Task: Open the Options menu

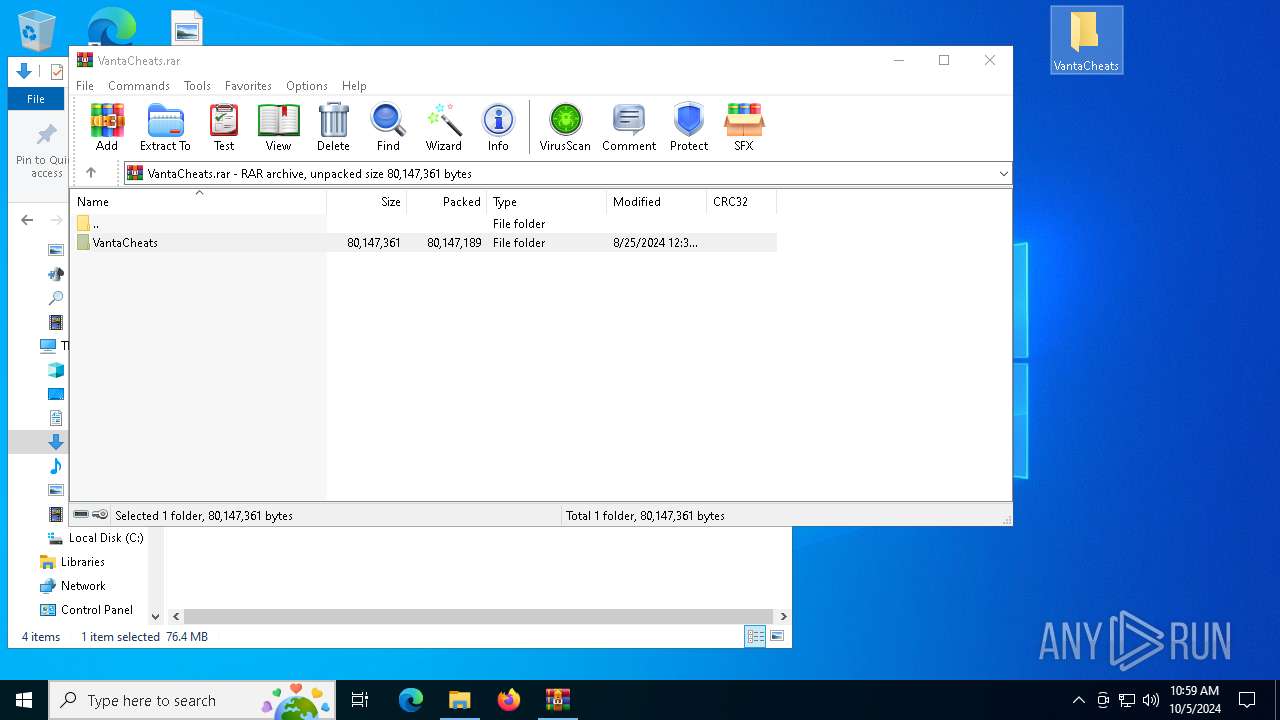Action: [x=307, y=86]
